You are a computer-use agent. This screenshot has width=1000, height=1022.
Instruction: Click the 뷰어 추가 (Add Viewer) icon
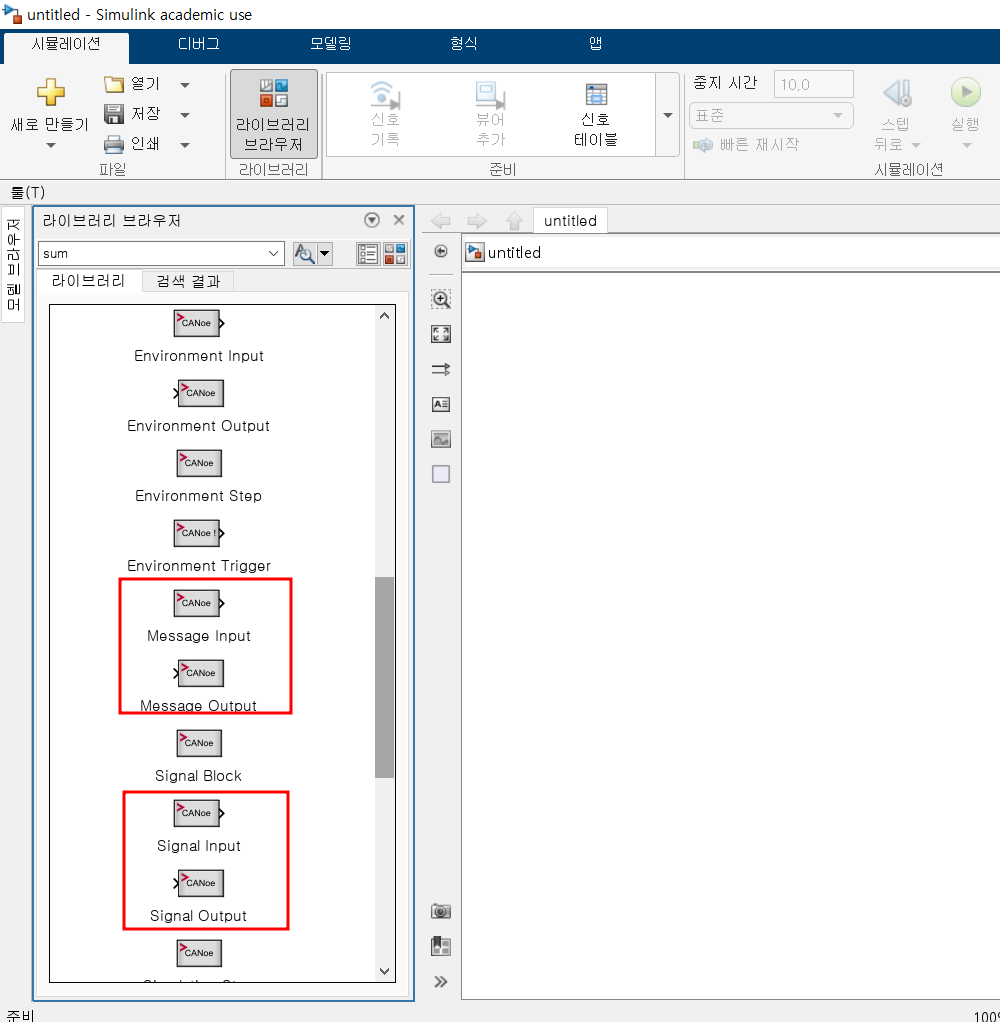[x=490, y=95]
